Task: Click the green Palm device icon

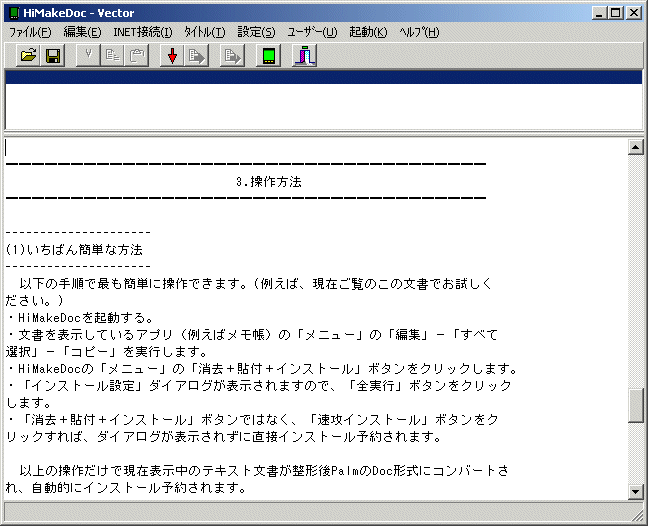Action: (269, 55)
